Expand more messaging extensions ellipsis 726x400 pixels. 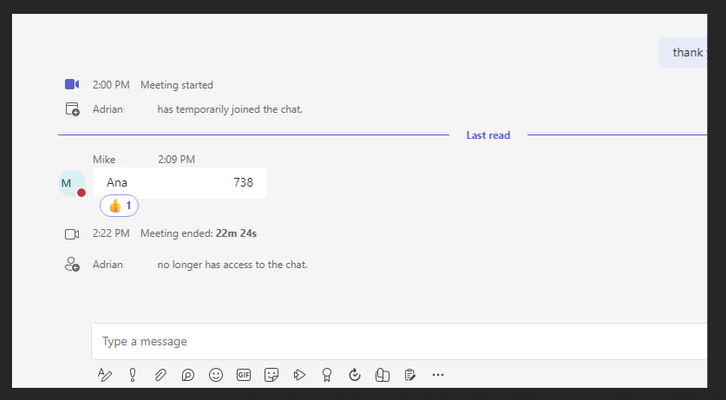pos(438,375)
